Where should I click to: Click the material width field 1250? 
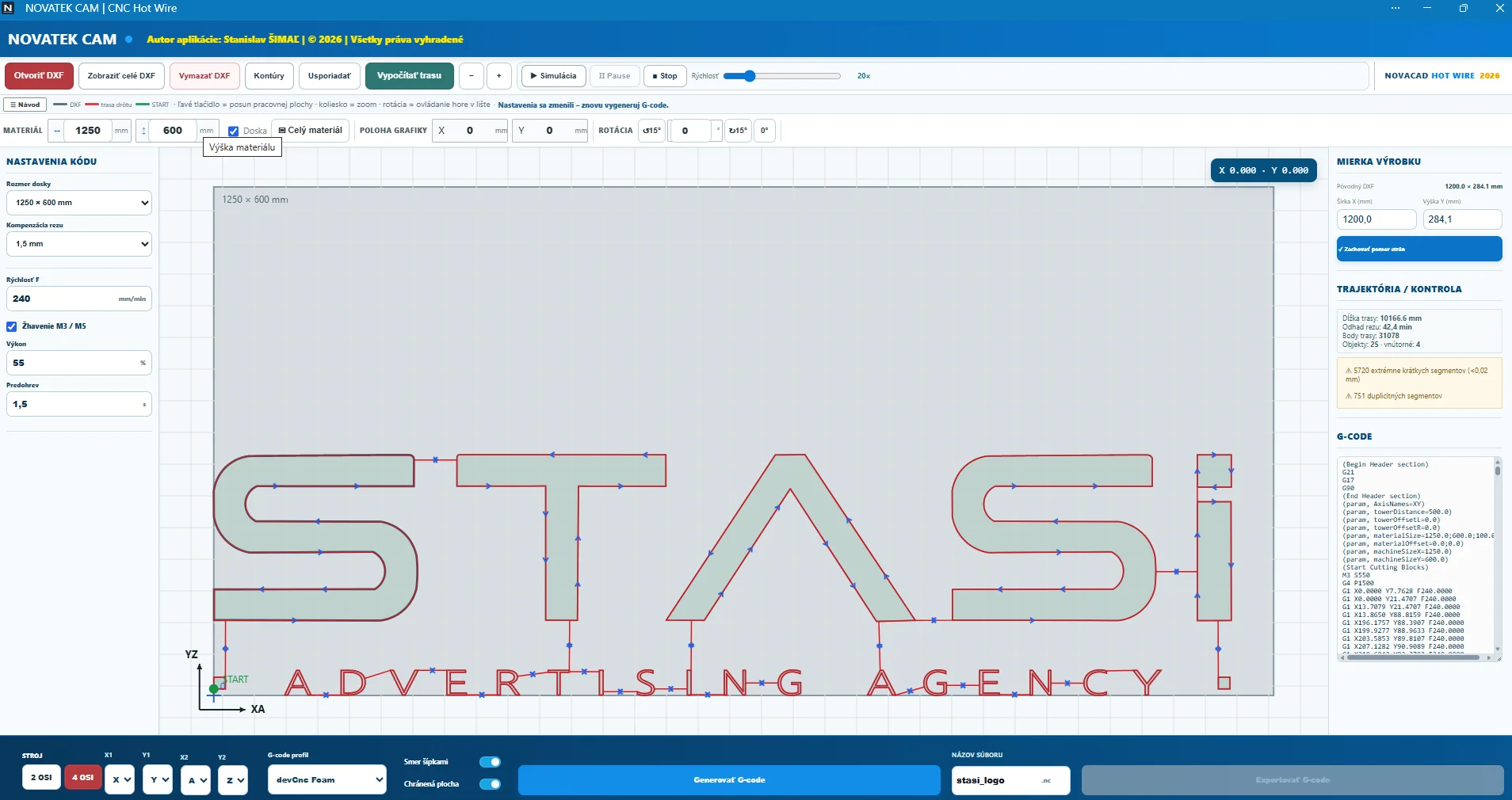[x=88, y=131]
